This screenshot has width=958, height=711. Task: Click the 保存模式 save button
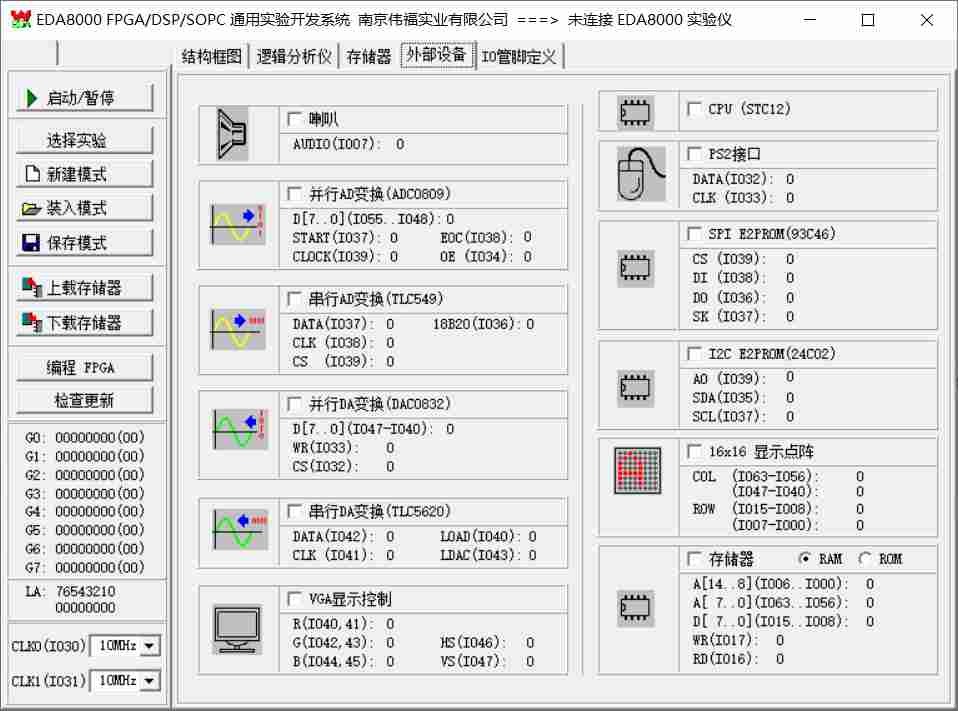(85, 243)
